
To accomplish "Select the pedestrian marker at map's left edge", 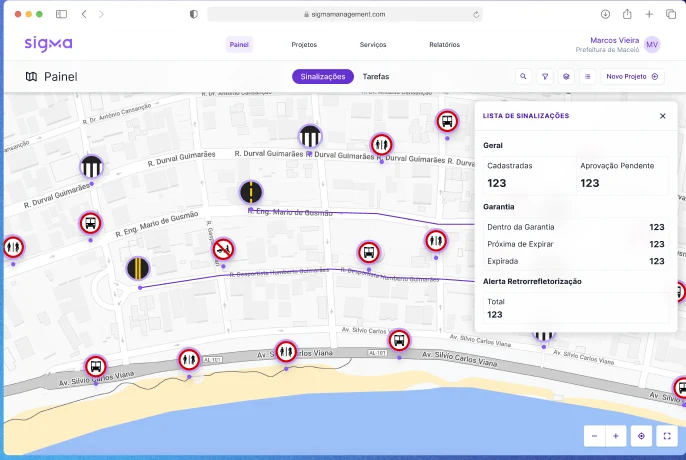I will click(x=13, y=247).
